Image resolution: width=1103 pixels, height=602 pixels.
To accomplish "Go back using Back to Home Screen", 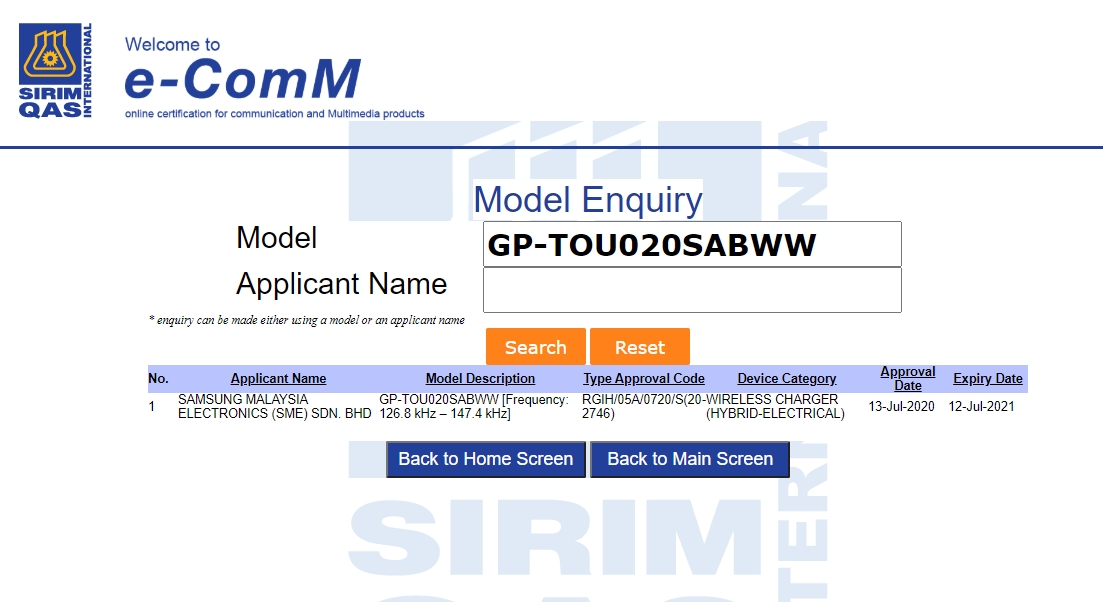I will click(x=486, y=459).
